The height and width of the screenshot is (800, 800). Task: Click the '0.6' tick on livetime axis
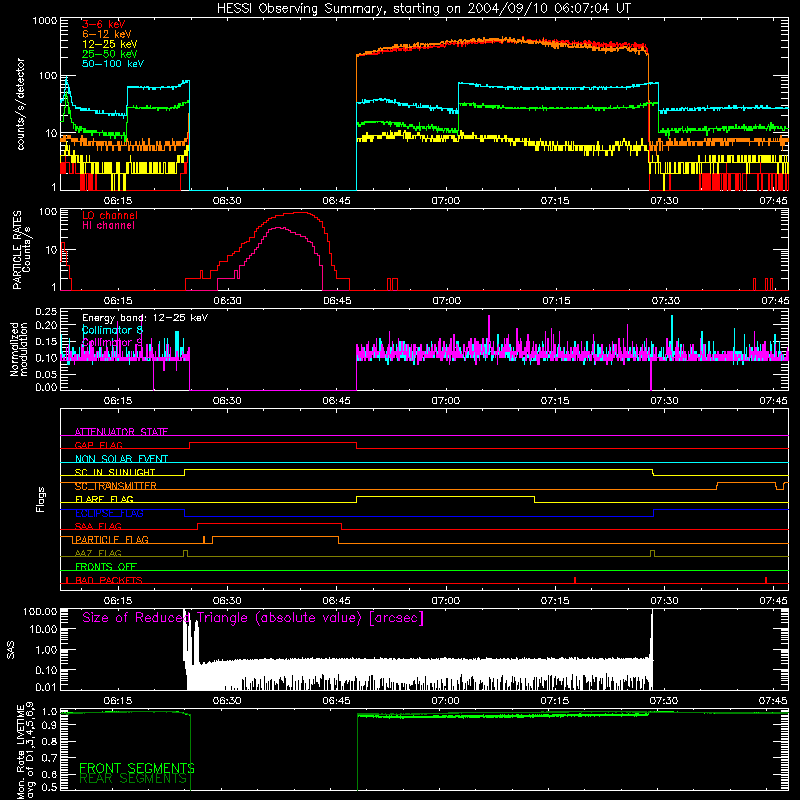49,774
